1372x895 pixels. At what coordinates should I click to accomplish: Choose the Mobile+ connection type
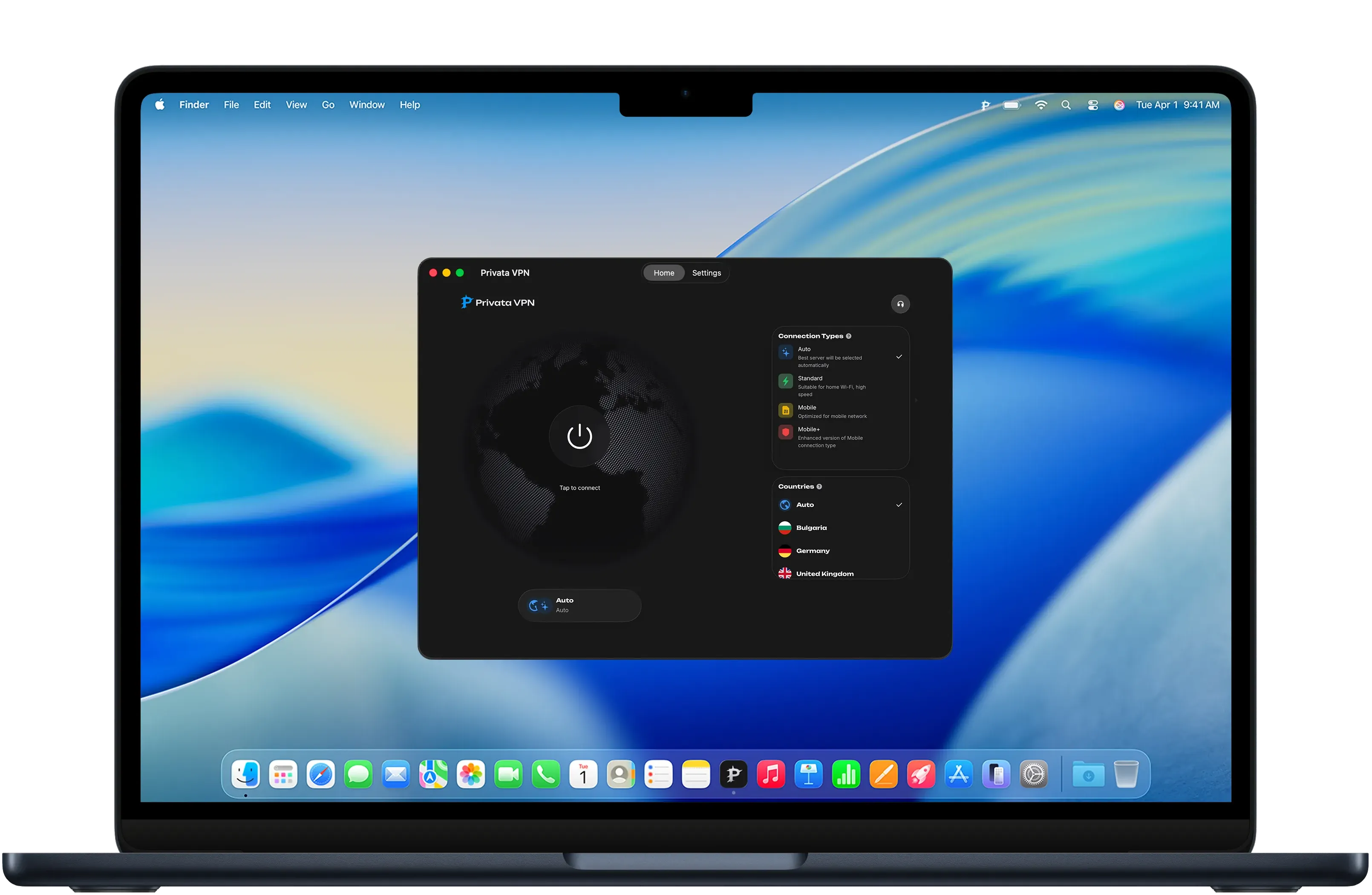click(830, 436)
